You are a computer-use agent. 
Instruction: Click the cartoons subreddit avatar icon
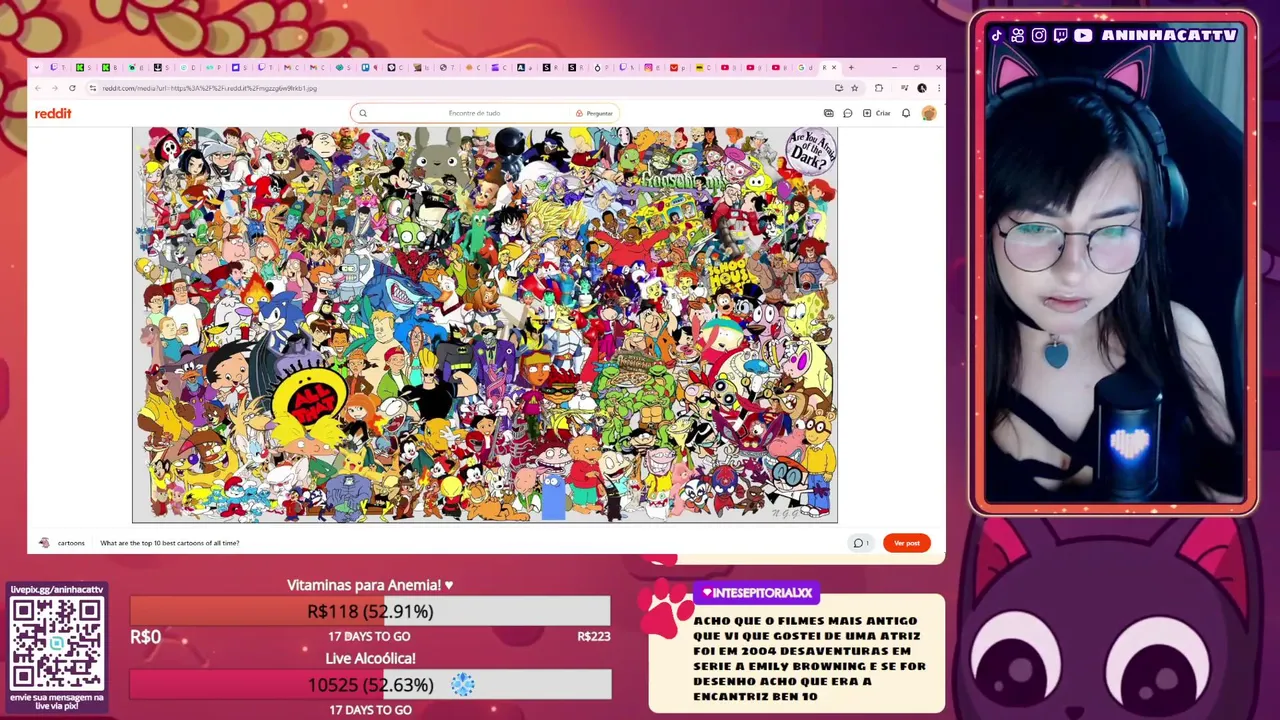pos(44,543)
